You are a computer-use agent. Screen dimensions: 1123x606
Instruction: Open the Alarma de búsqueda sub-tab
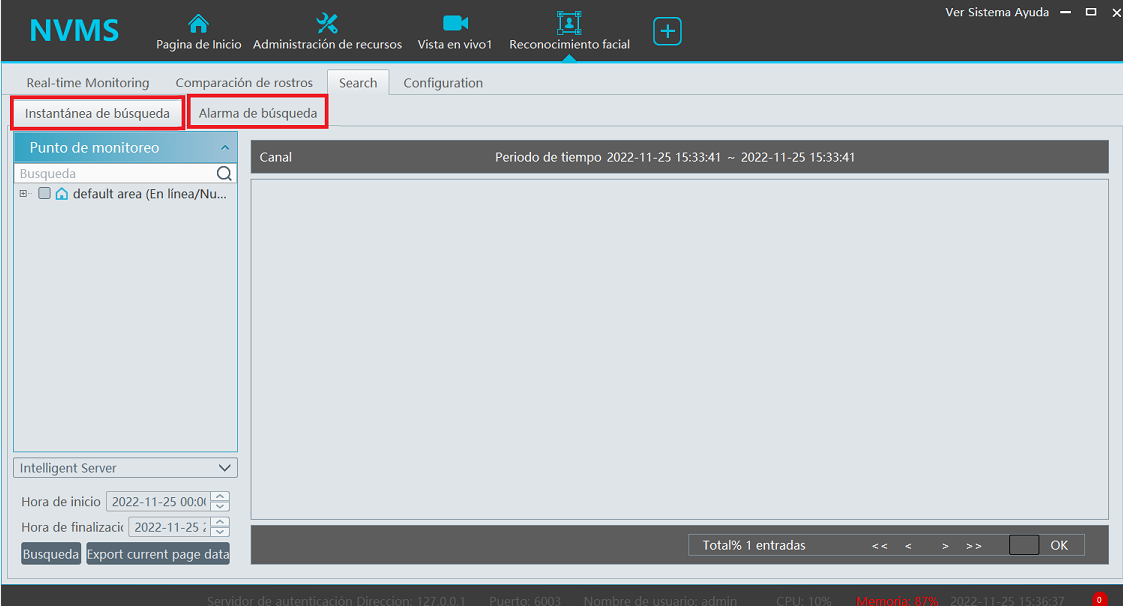click(258, 113)
